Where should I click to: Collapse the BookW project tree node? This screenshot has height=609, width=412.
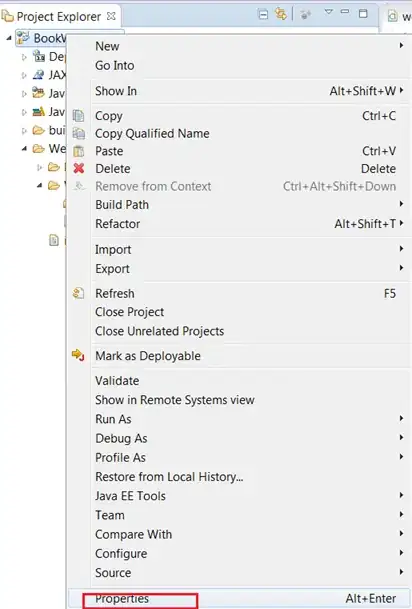[9, 38]
